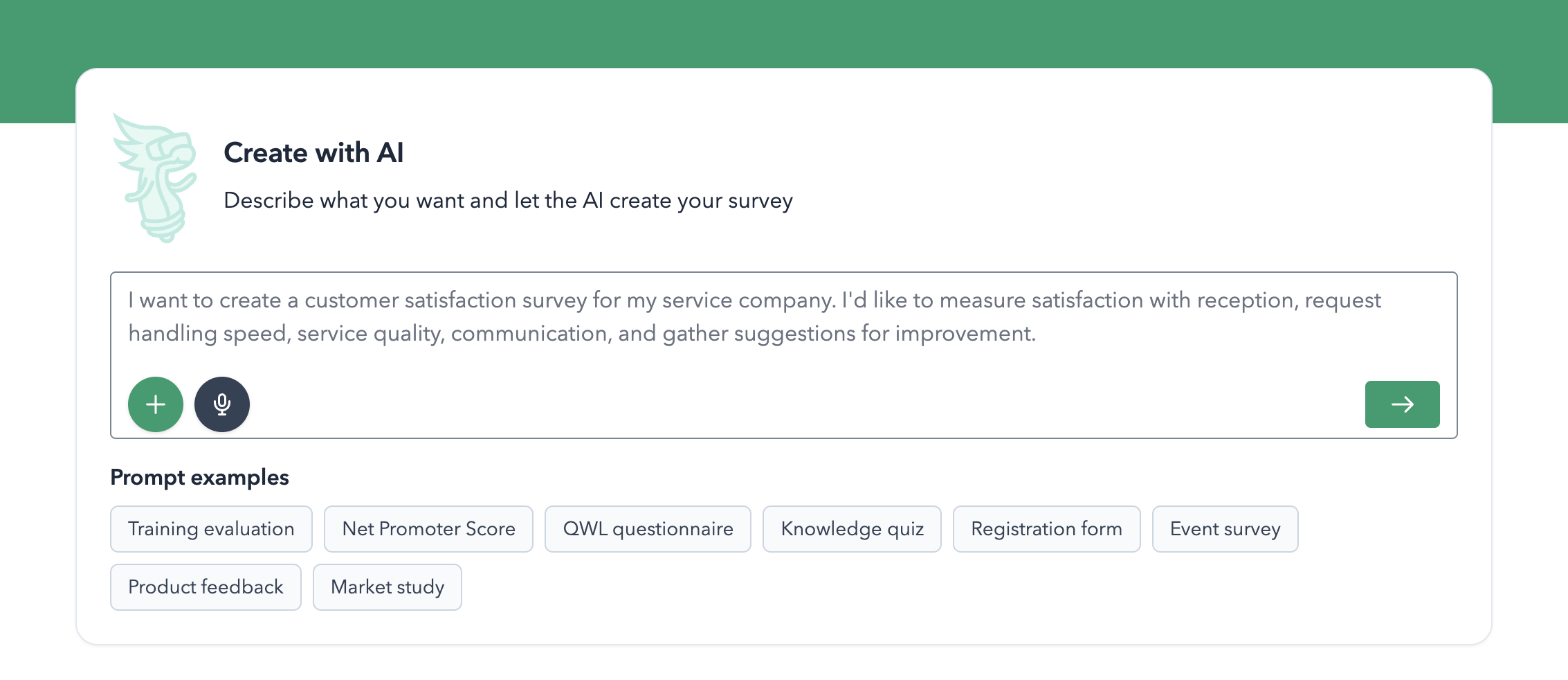
Task: Click the survey description subtitle text
Action: point(508,201)
